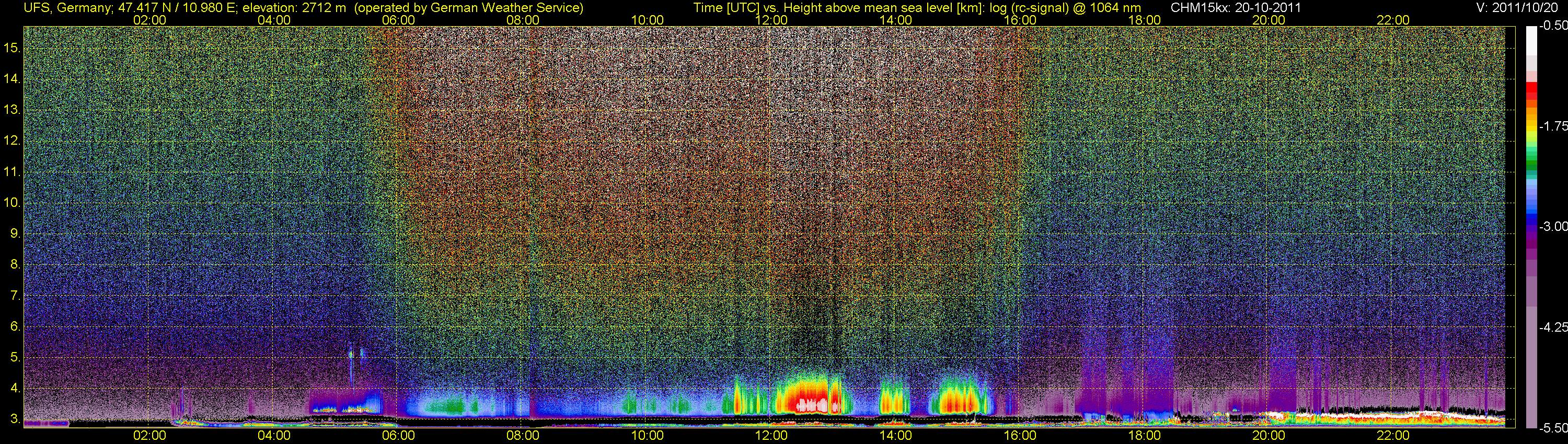Click the '15.' height axis label
This screenshot has width=1568, height=444.
(12, 48)
